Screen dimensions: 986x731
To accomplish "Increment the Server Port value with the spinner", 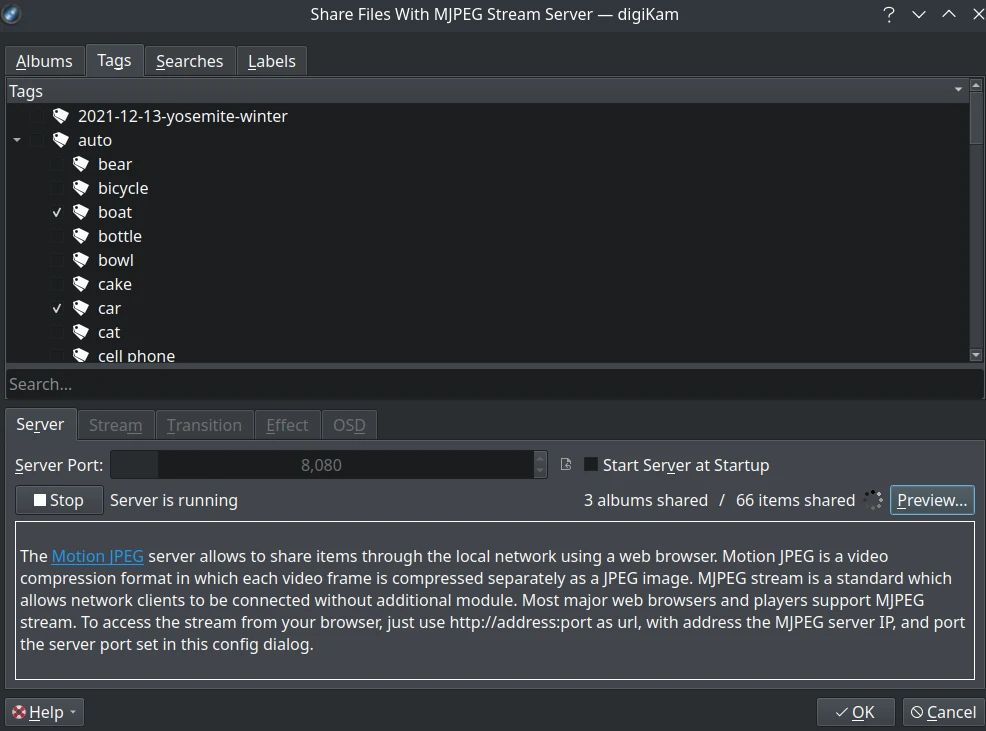I will tap(540, 458).
